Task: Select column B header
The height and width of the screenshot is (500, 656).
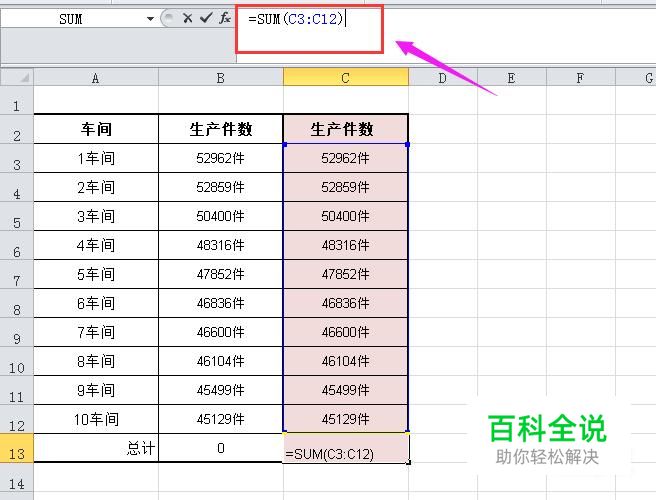Action: coord(221,78)
